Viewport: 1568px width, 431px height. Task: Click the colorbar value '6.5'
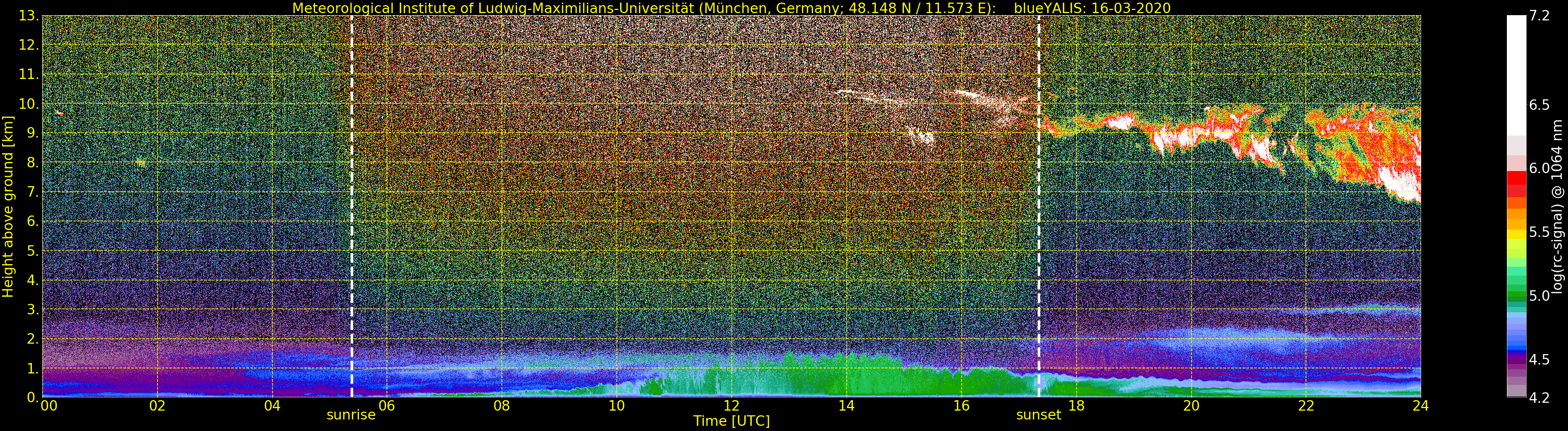[x=1539, y=105]
